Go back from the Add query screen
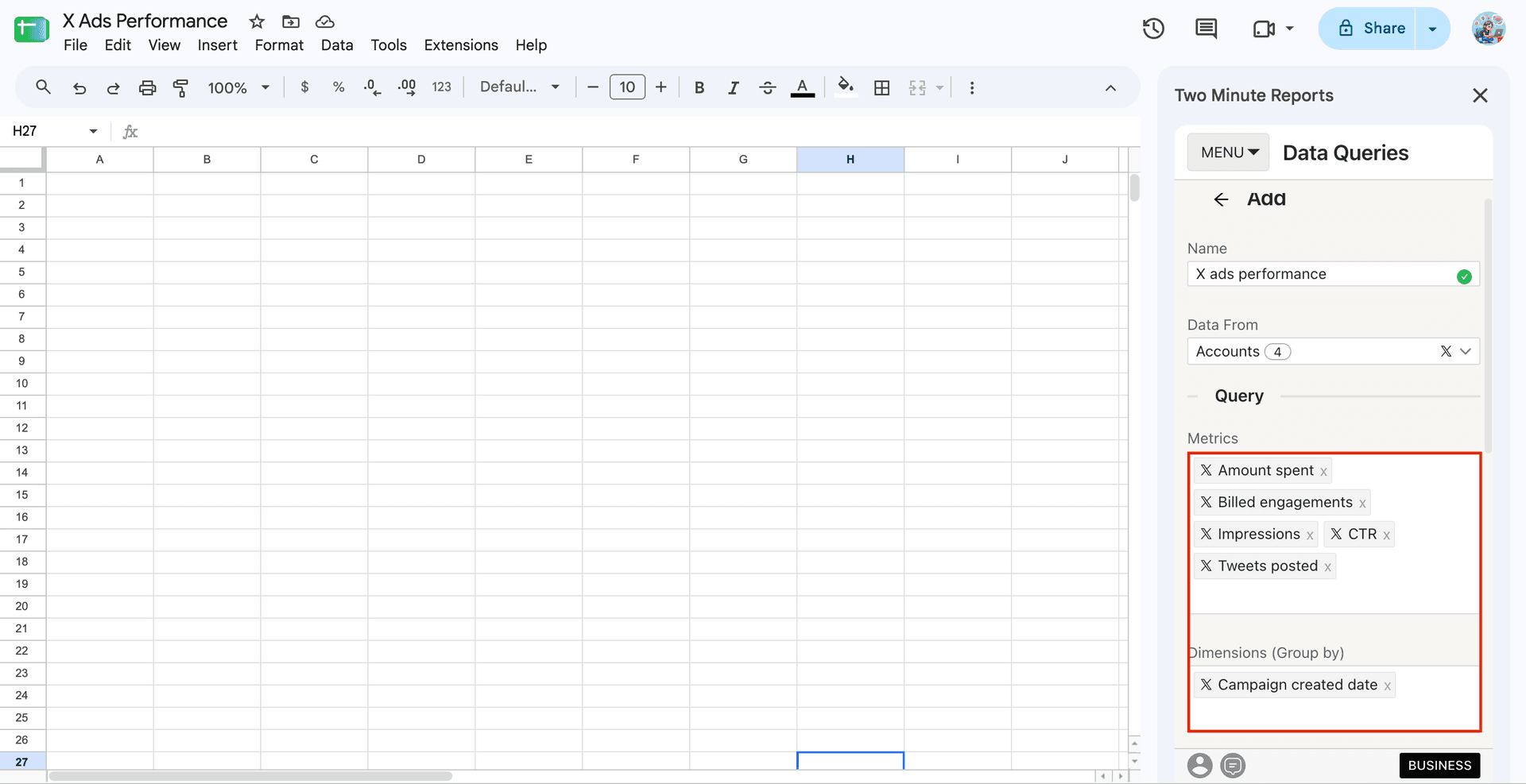The height and width of the screenshot is (784, 1526). pyautogui.click(x=1221, y=199)
